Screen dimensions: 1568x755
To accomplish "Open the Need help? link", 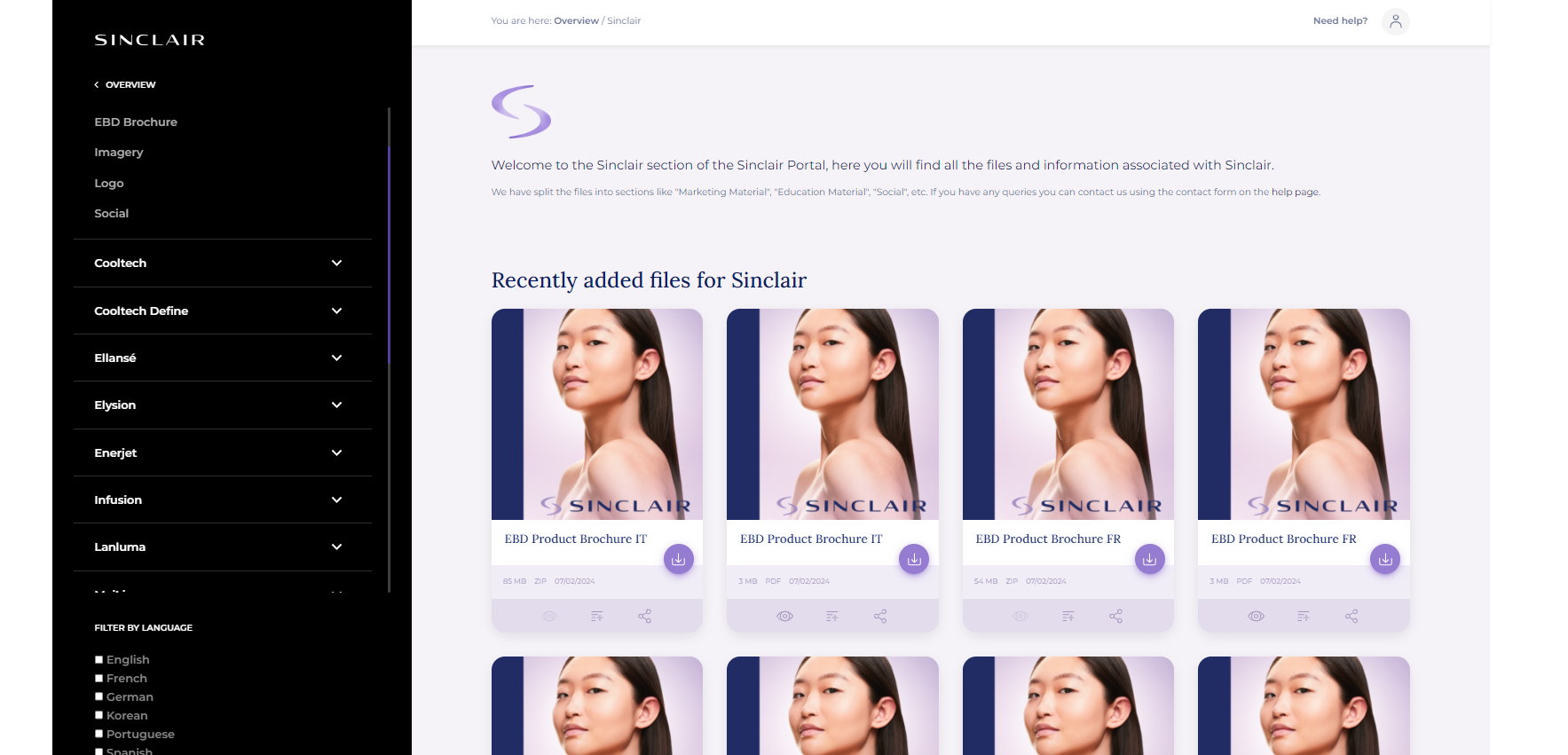I will pos(1340,20).
